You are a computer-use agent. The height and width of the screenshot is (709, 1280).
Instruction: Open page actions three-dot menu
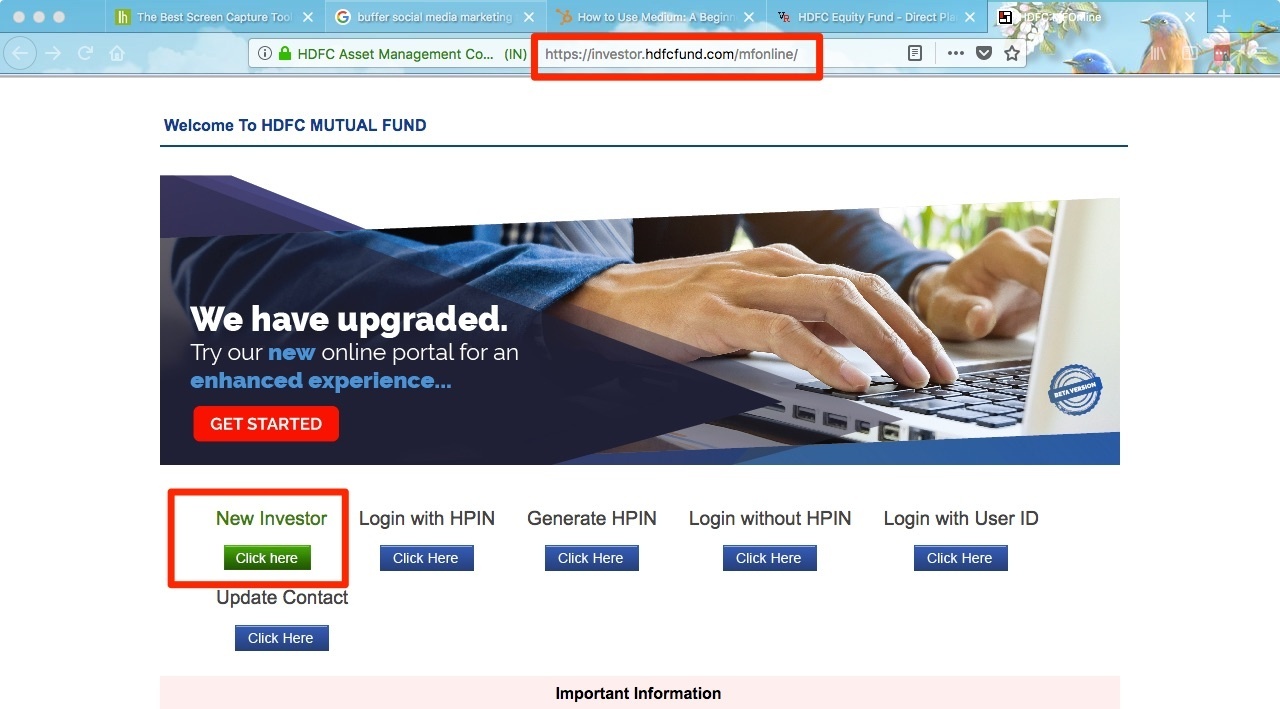pyautogui.click(x=956, y=54)
